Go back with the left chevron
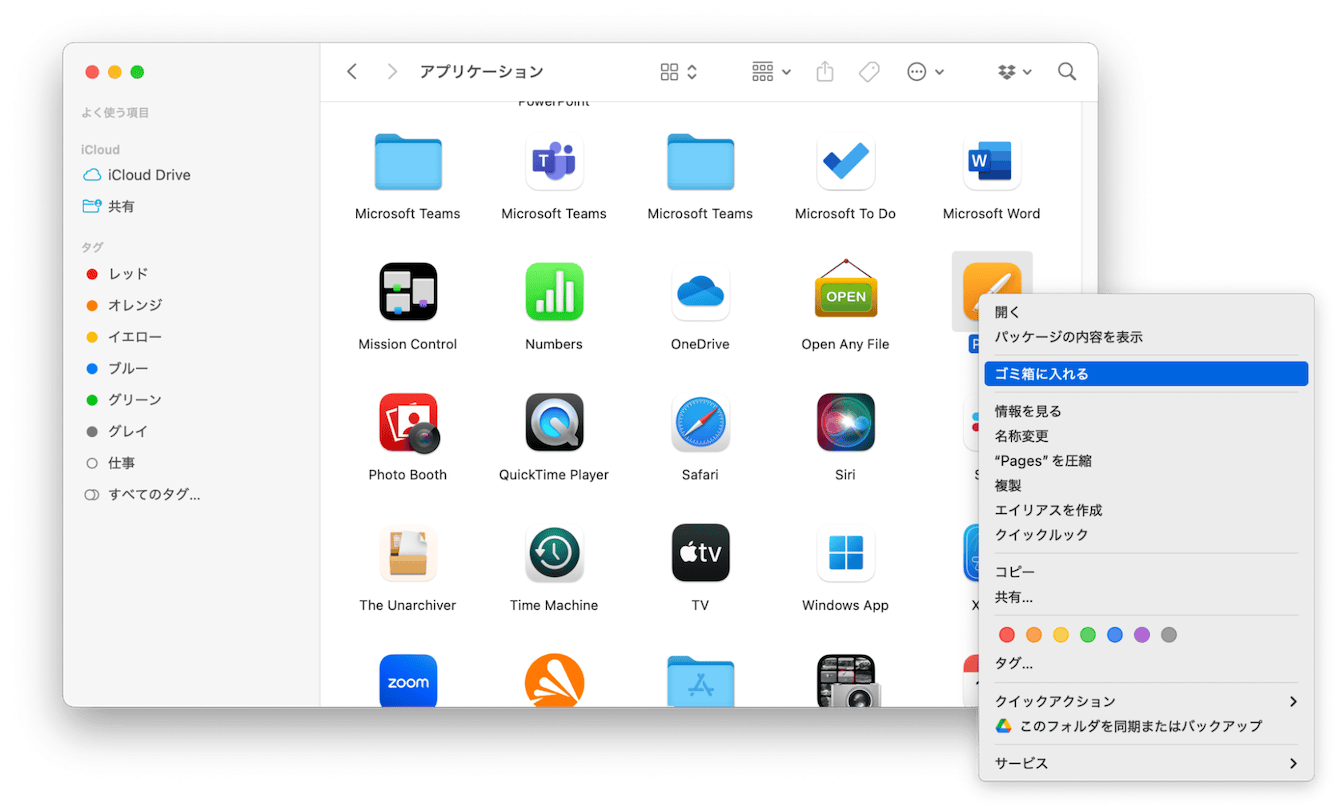This screenshot has width=1340, height=812. click(352, 72)
